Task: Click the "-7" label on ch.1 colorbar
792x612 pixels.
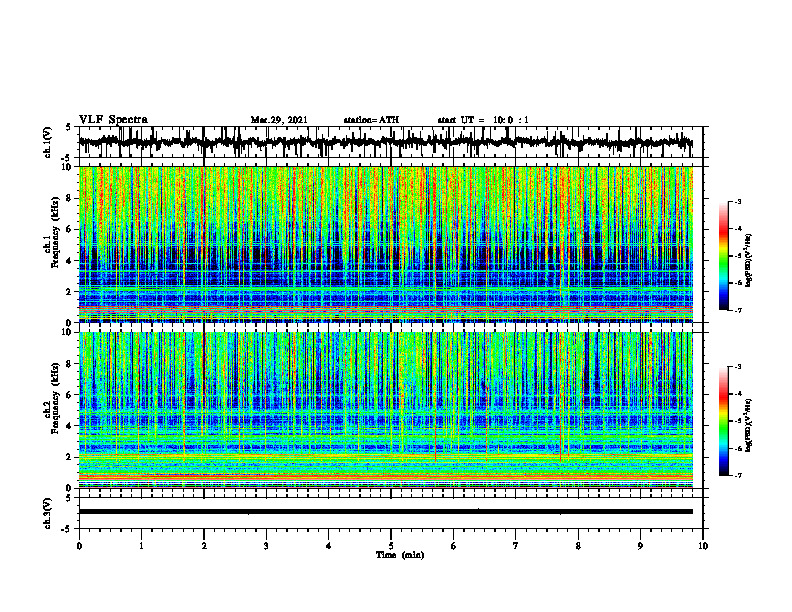Action: [737, 310]
